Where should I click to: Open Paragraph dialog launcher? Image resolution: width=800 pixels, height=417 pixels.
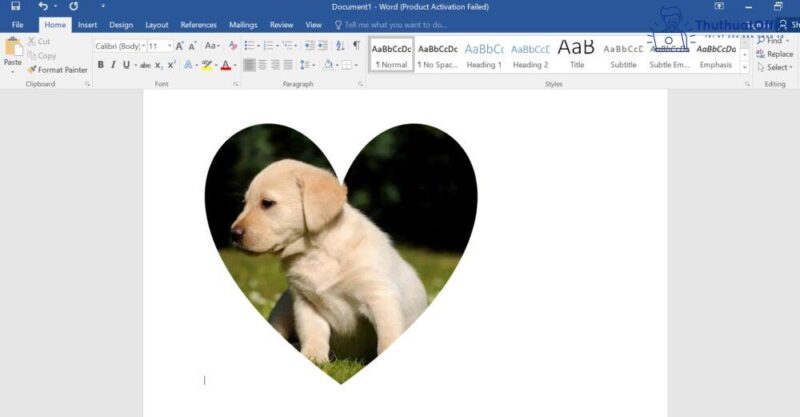tap(360, 84)
